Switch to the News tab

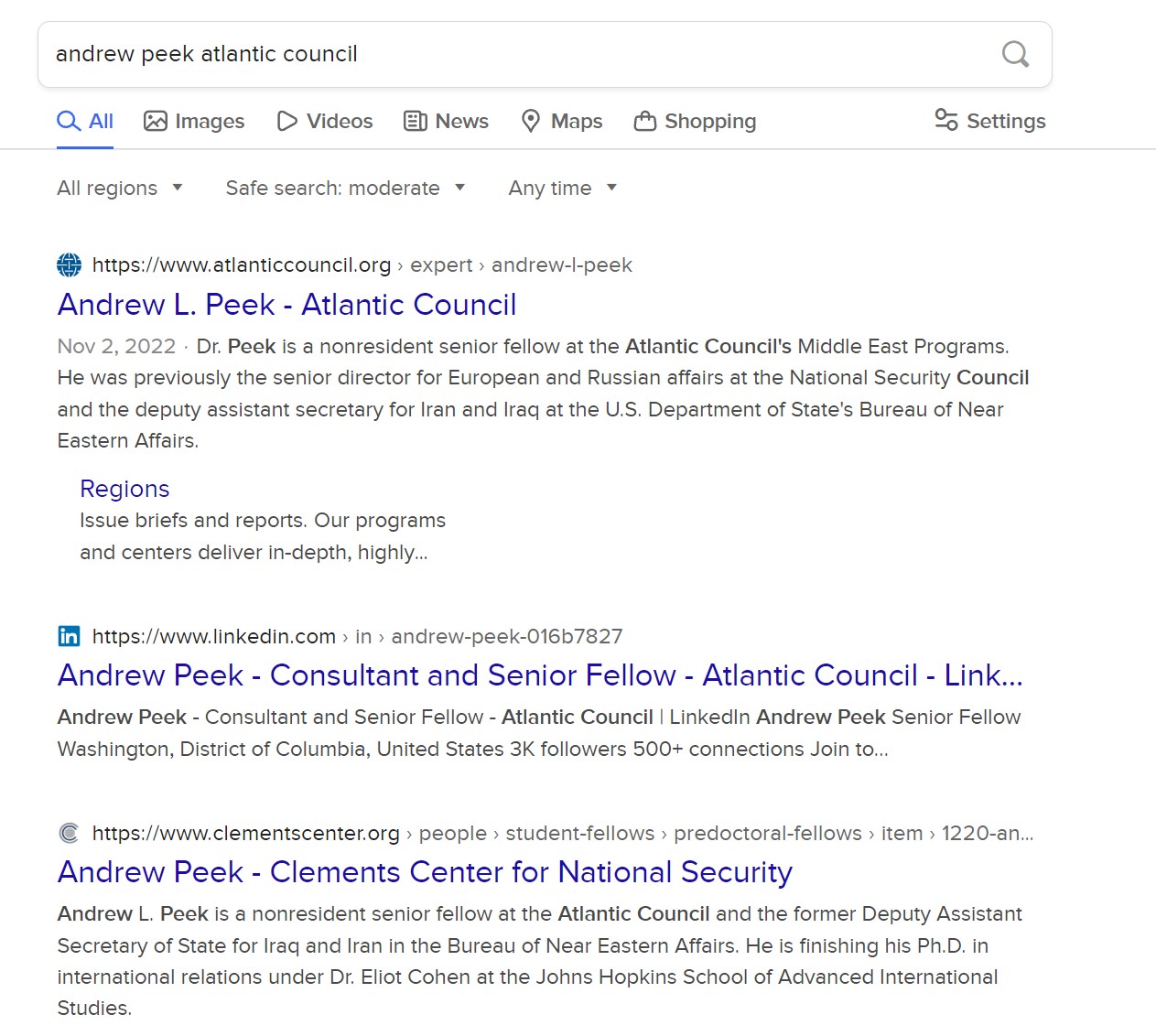447,121
